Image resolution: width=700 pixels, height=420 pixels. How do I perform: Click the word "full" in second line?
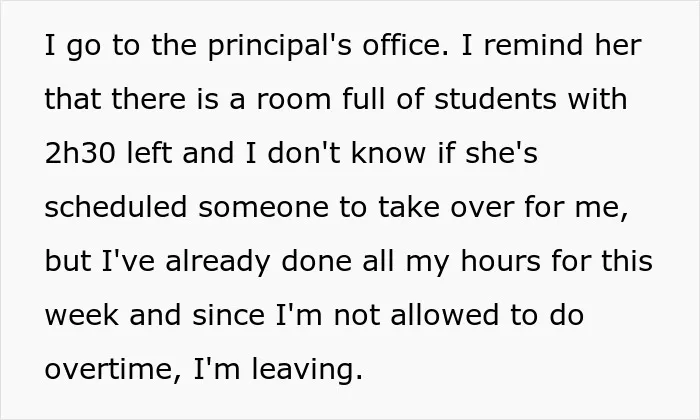click(363, 99)
